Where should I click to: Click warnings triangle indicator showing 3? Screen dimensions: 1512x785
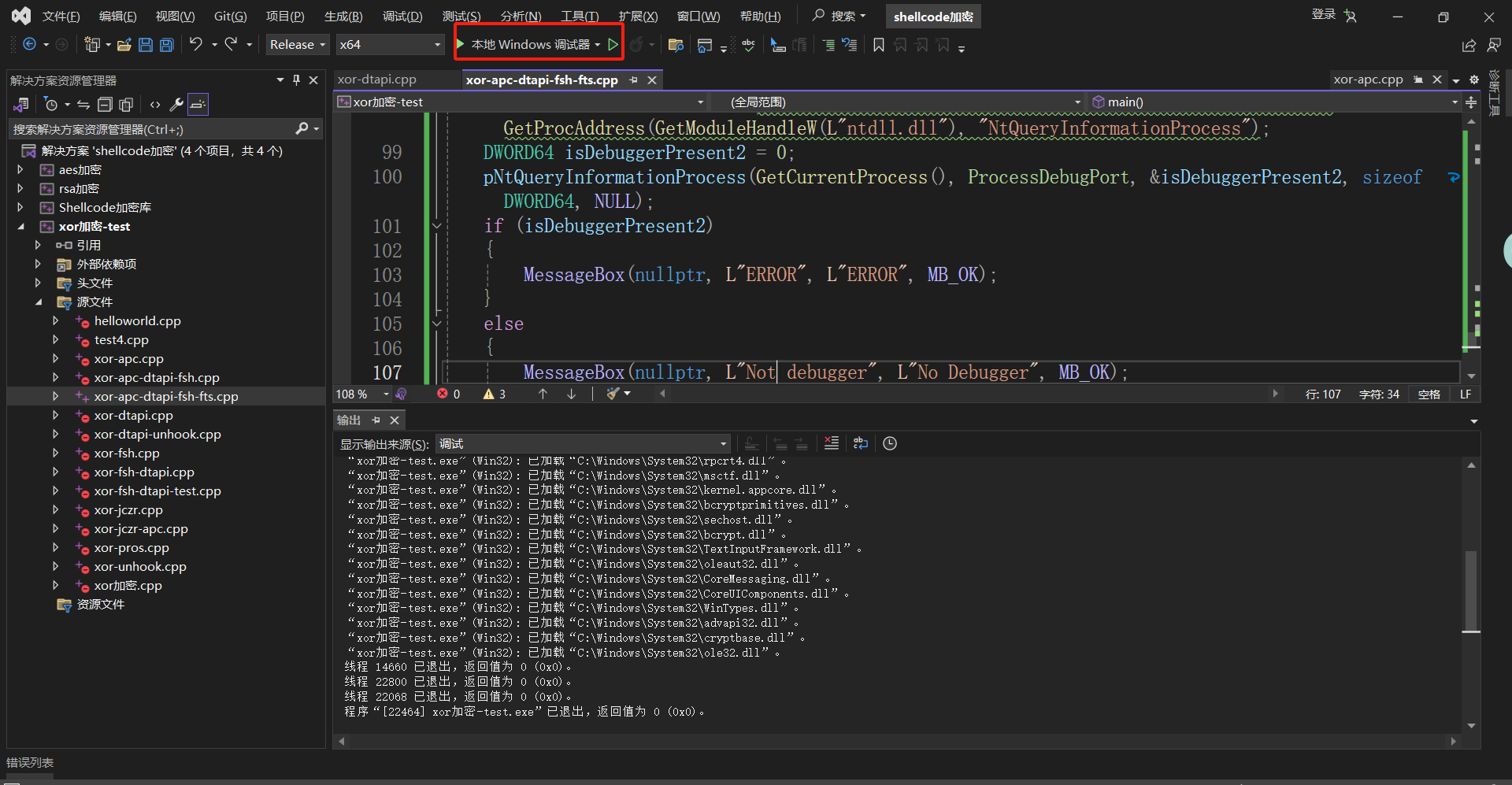[495, 394]
